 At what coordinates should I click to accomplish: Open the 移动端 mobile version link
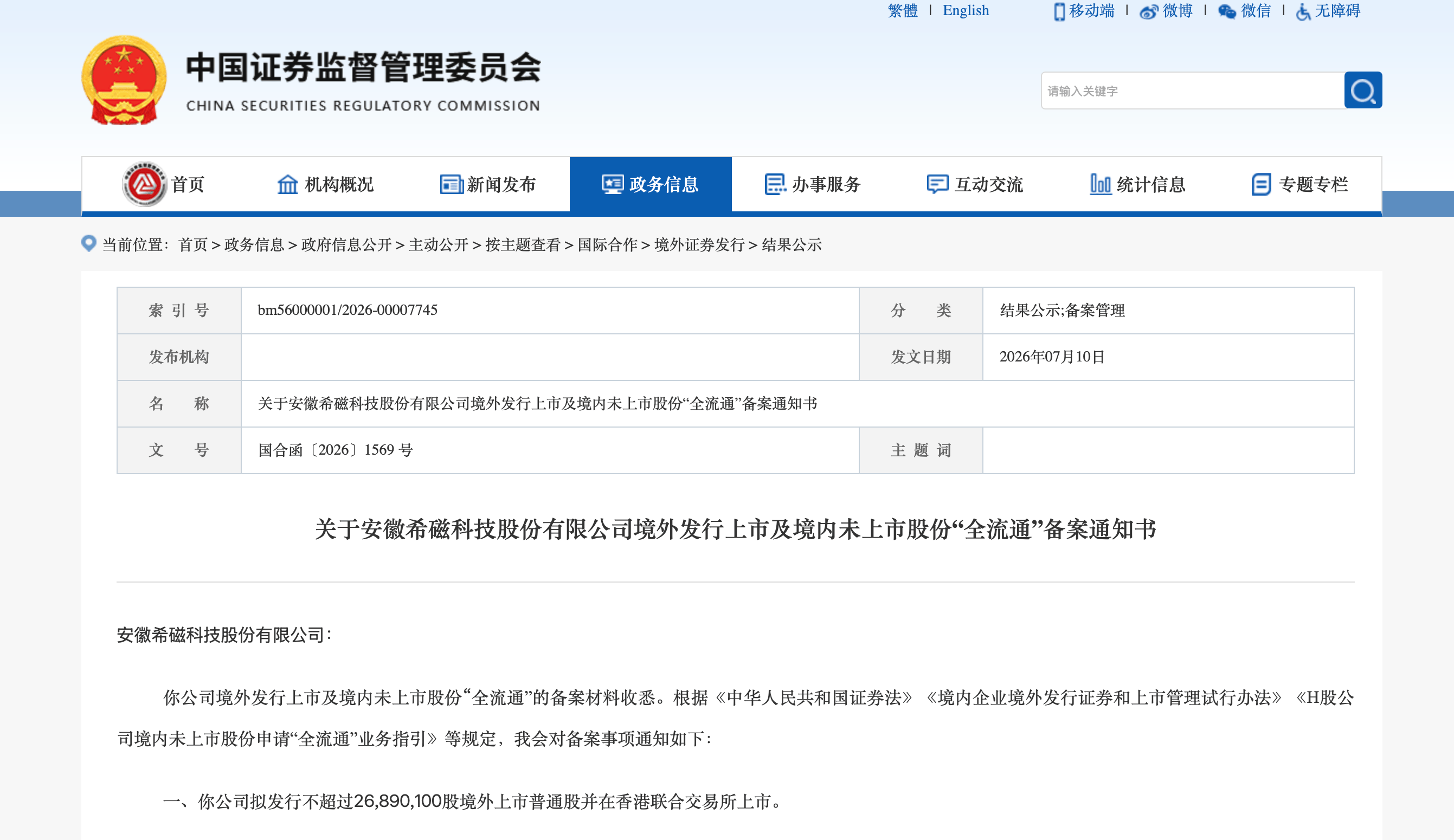(x=1092, y=11)
